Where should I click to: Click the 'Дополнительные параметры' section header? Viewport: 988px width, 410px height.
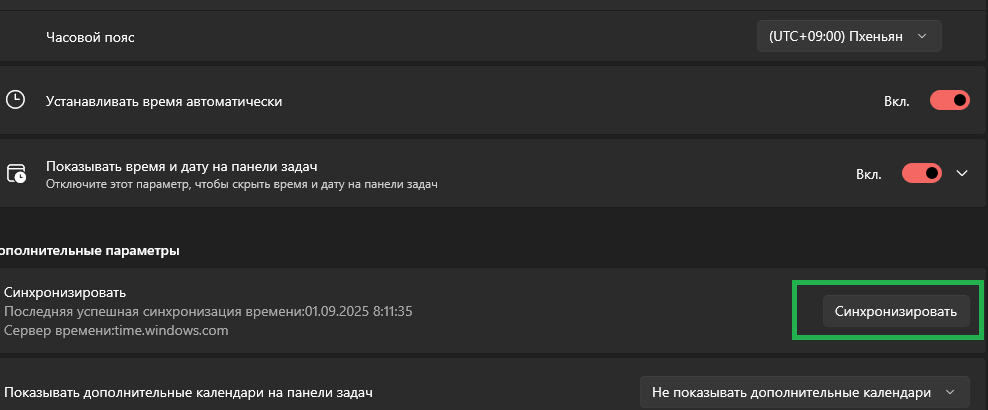[89, 251]
